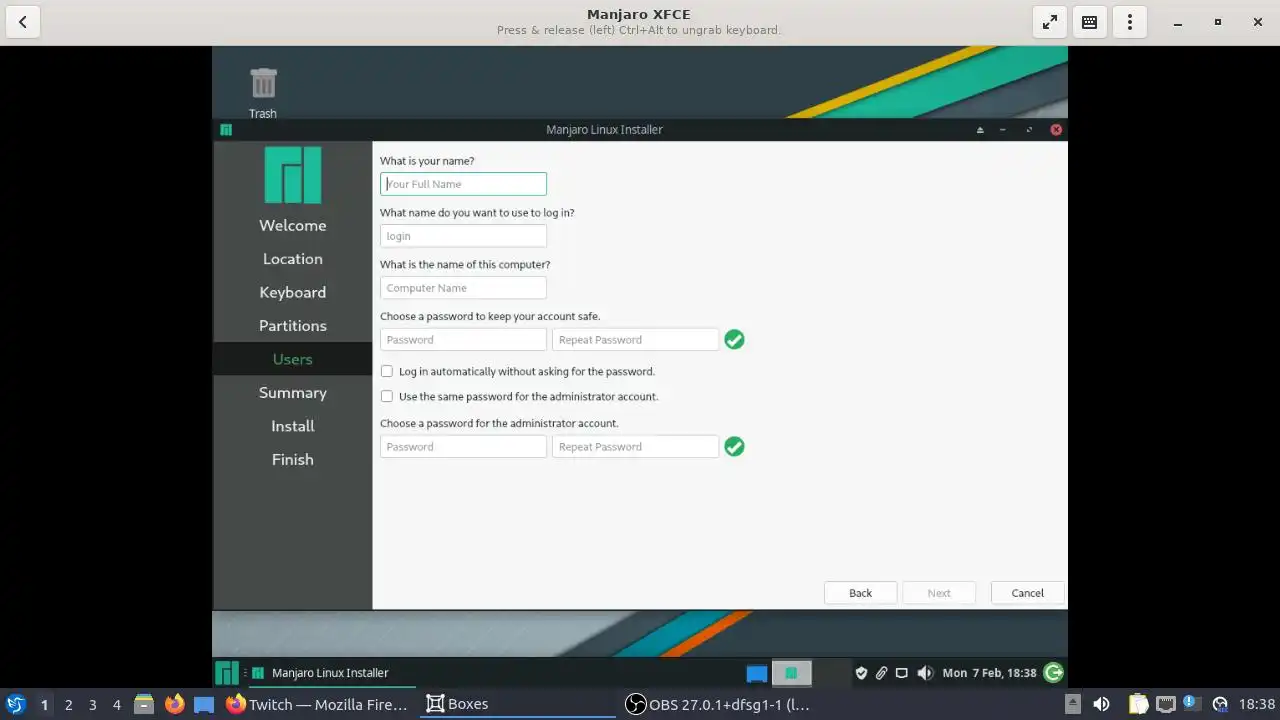1280x720 pixels.
Task: Click the host update-notifier tray icon
Action: point(1191,704)
